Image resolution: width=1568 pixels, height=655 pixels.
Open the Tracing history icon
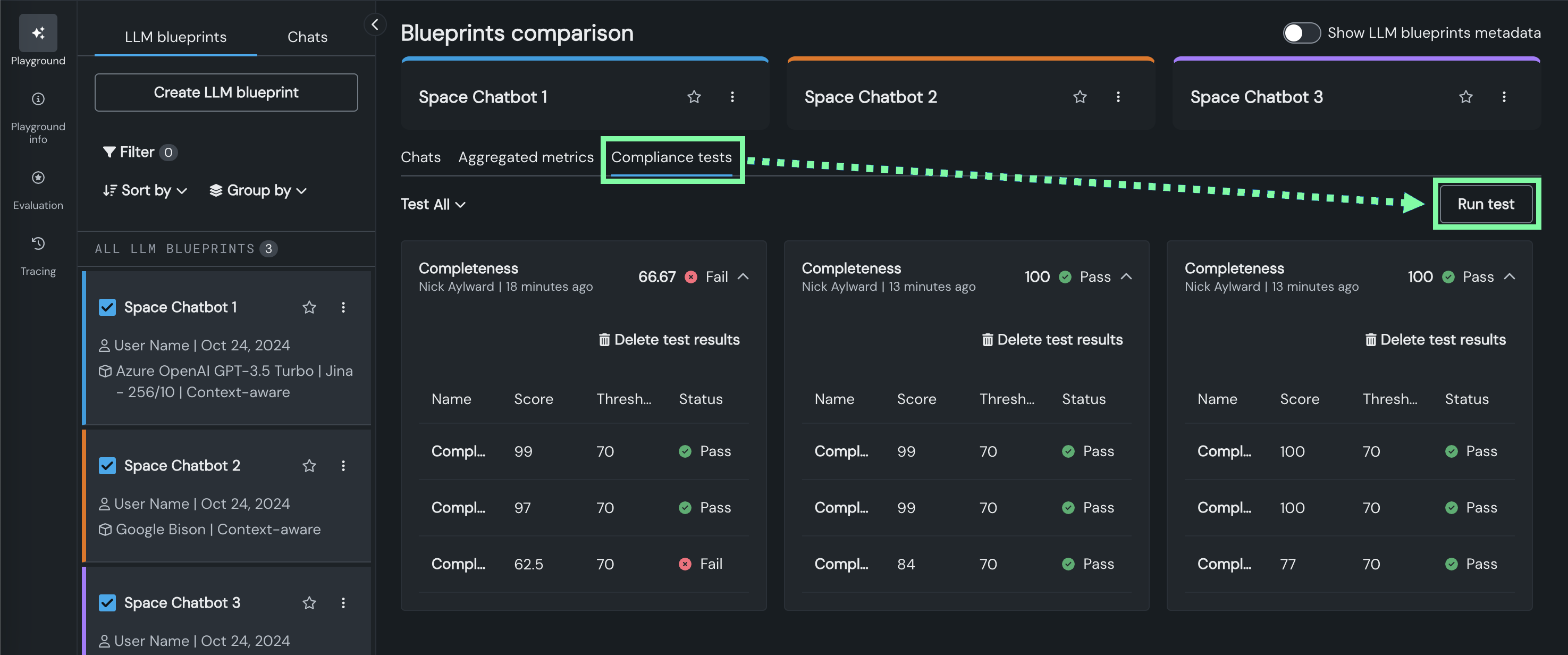(x=38, y=243)
